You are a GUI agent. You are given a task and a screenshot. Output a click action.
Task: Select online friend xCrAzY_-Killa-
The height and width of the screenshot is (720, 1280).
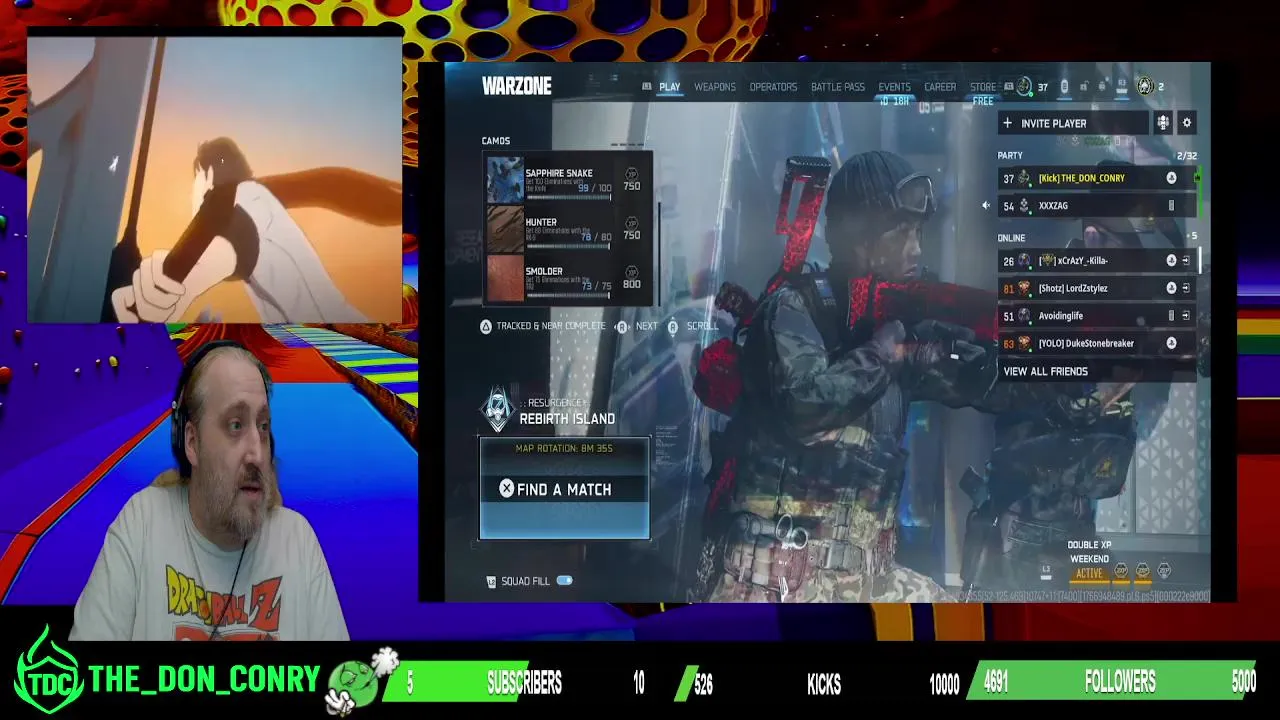1097,260
